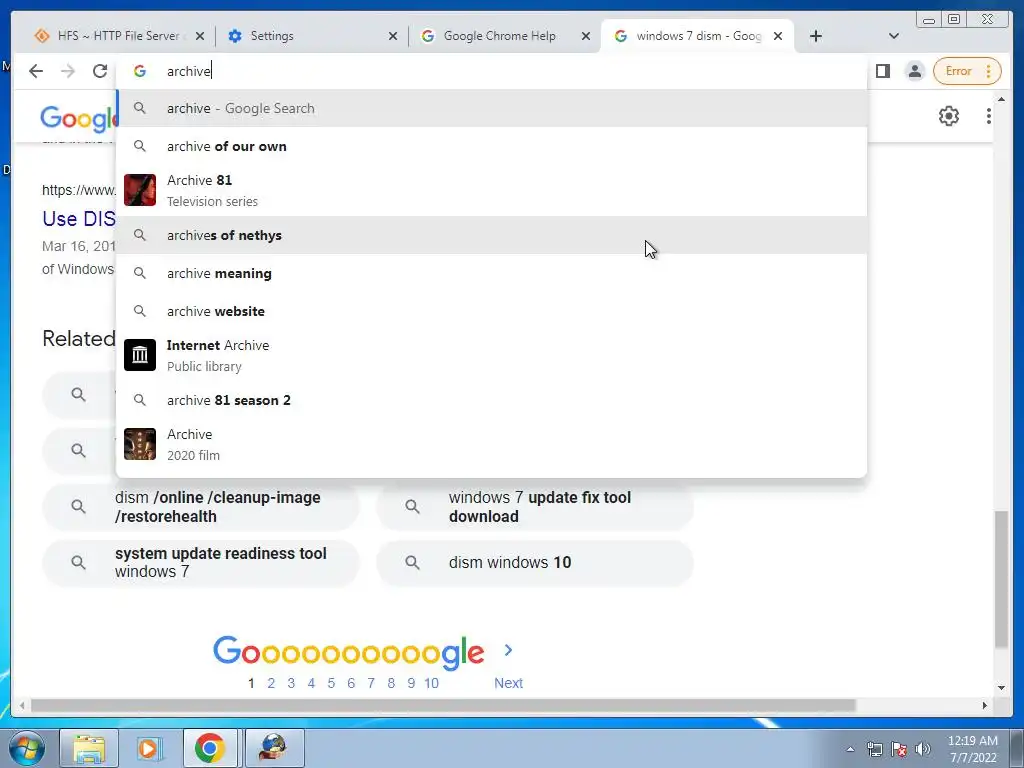Close the Google Chrome Help tab
This screenshot has height=768, width=1024.
click(x=586, y=36)
